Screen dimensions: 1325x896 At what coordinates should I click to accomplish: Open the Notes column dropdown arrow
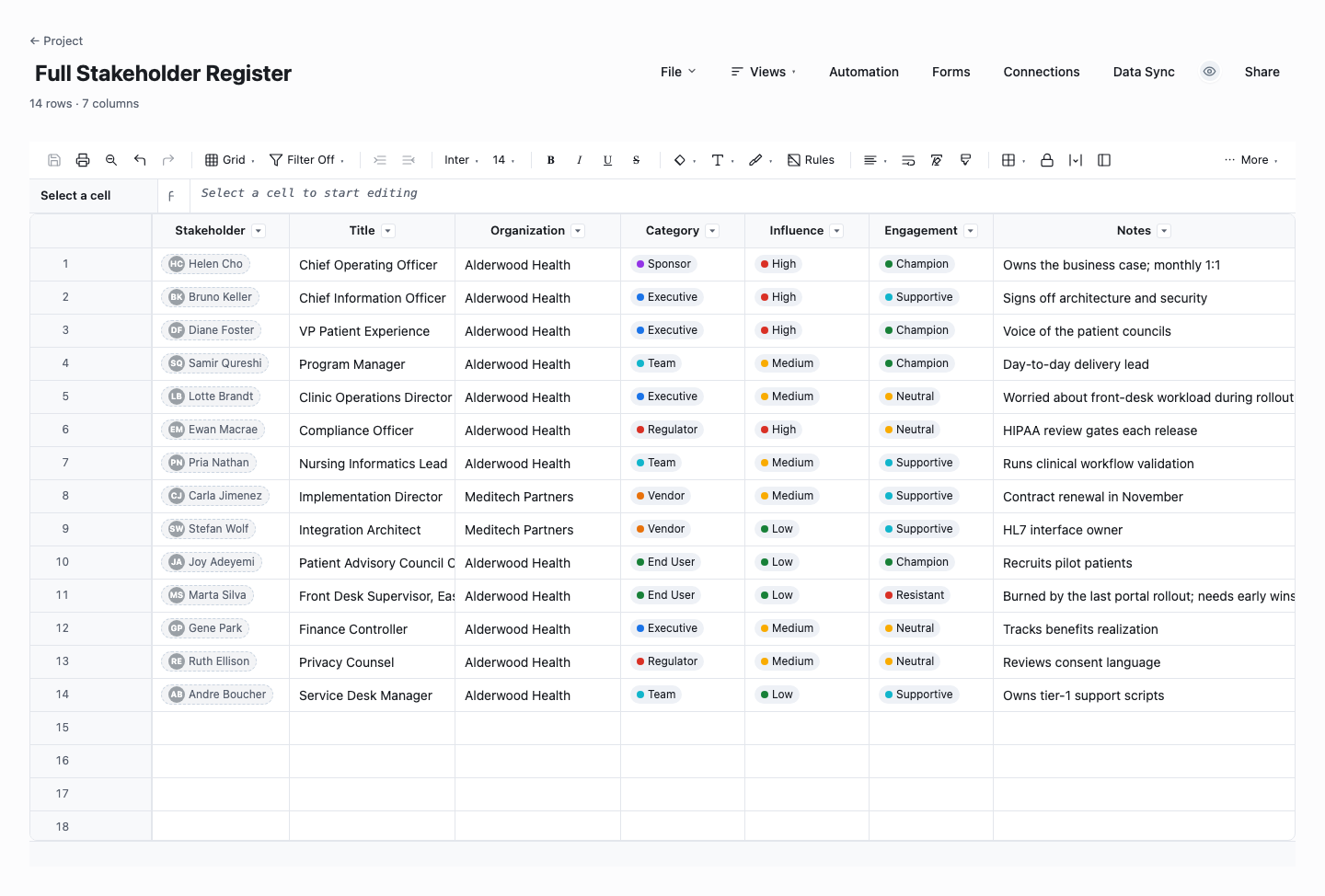tap(1164, 231)
